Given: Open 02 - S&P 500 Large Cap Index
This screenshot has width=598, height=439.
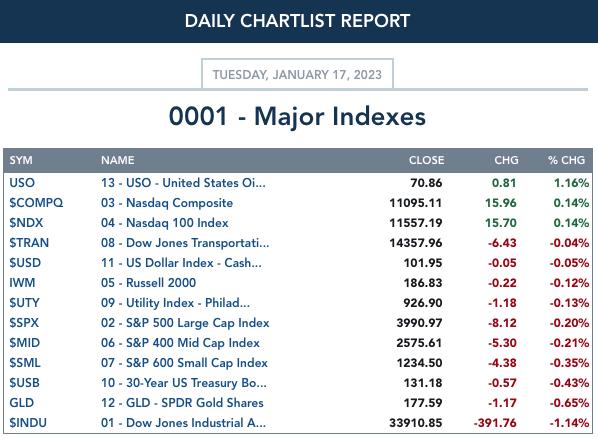Looking at the screenshot, I should click(x=185, y=323).
